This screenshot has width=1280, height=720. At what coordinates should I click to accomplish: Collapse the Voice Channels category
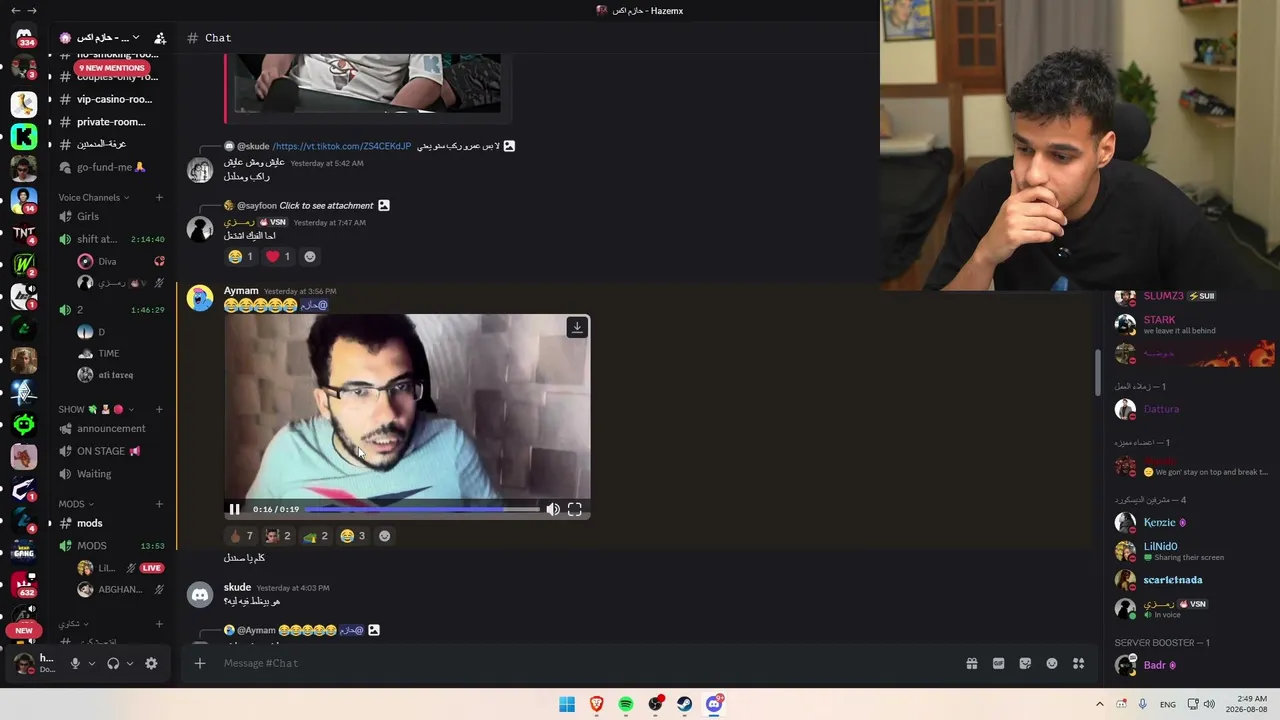pyautogui.click(x=95, y=198)
